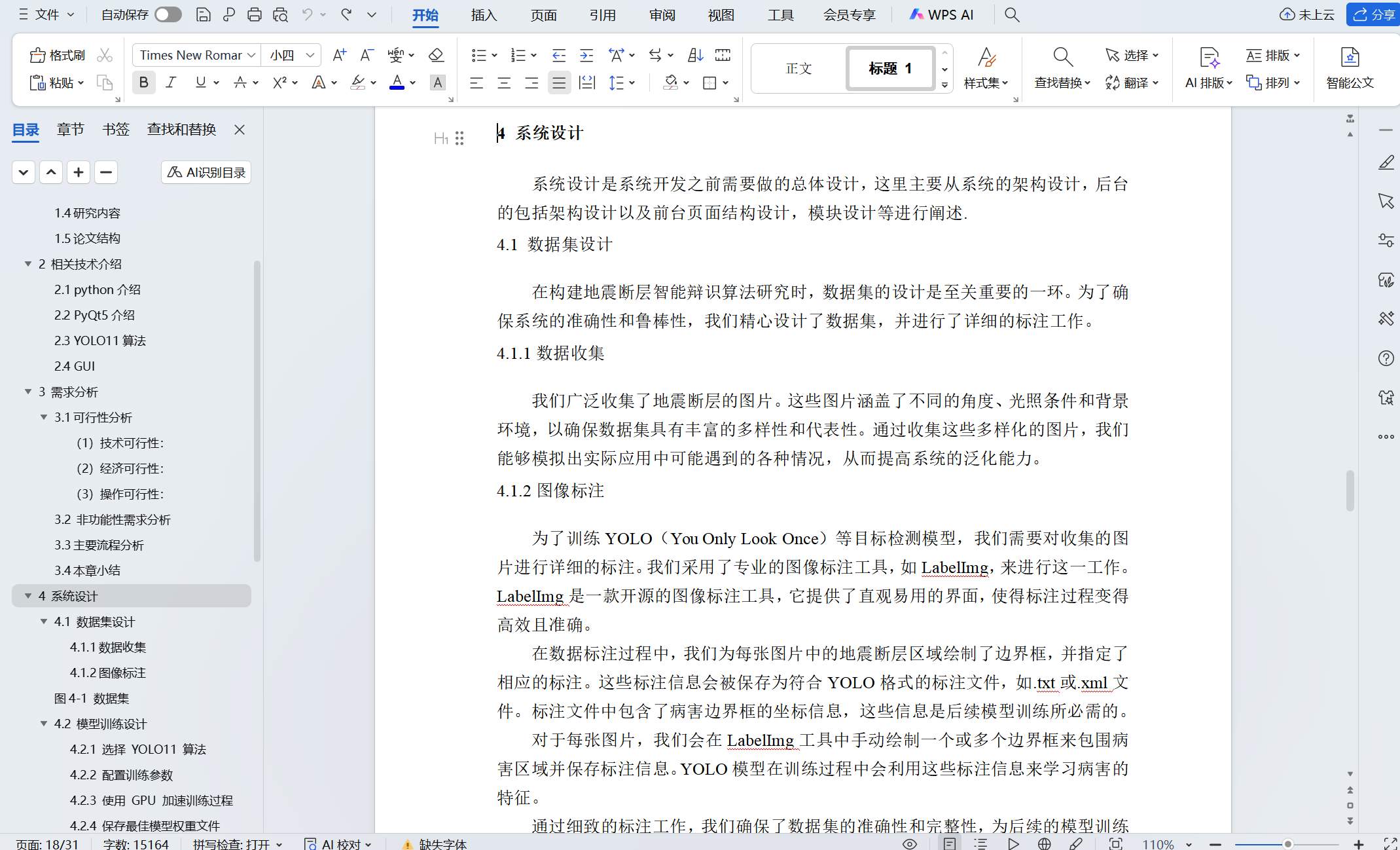Open the font color dropdown arrow

(412, 83)
